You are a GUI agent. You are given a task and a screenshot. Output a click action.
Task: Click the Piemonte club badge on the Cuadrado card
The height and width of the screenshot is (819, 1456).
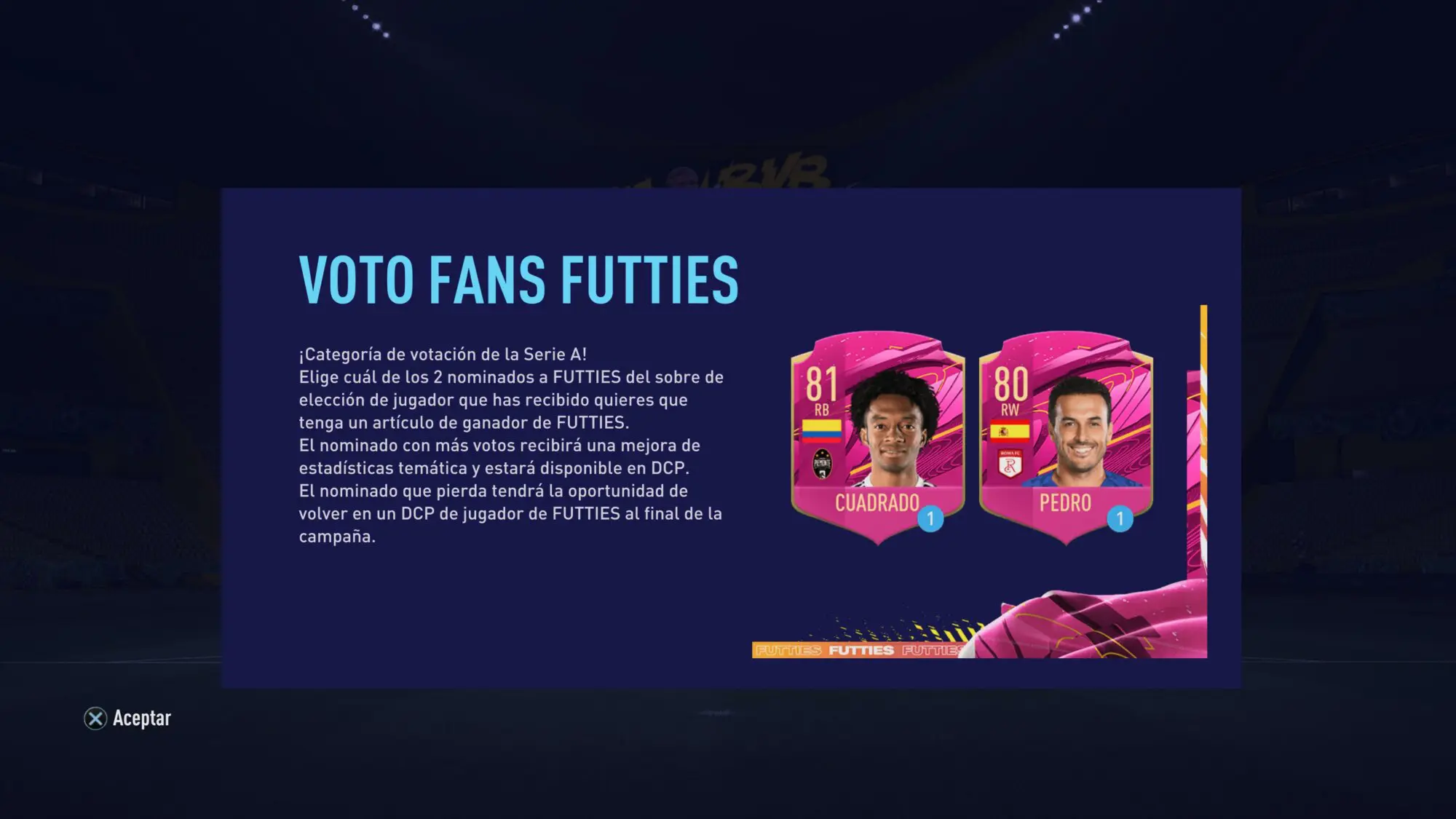[x=822, y=464]
